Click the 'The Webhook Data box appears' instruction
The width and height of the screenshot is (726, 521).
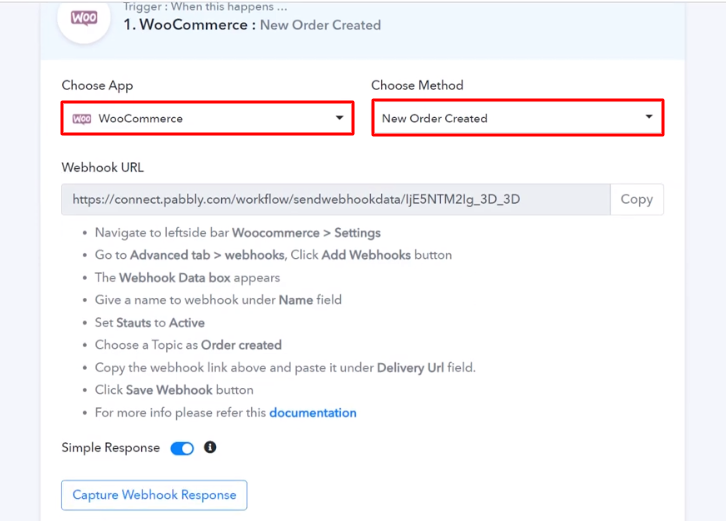pyautogui.click(x=188, y=278)
